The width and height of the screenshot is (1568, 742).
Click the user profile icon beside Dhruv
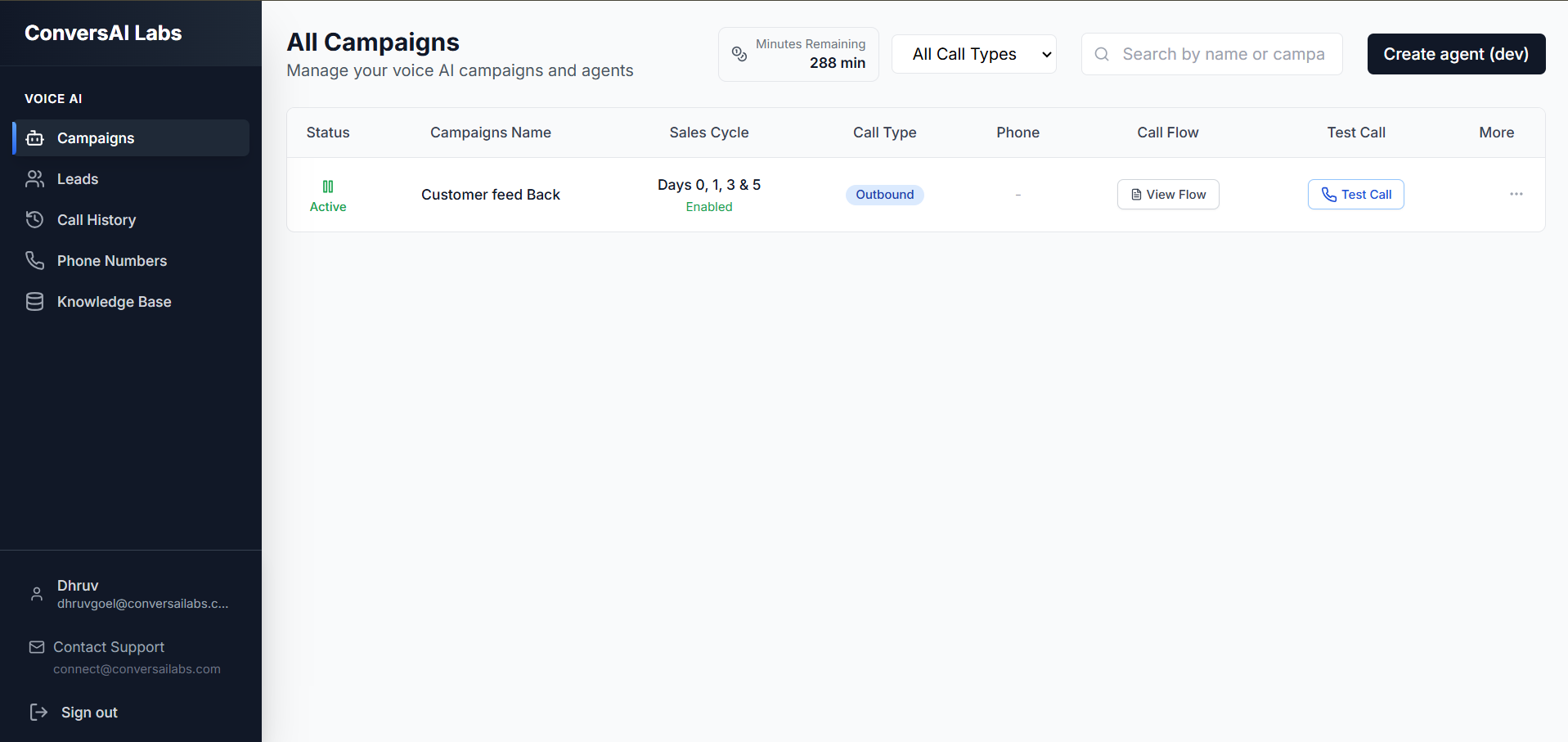tap(37, 594)
